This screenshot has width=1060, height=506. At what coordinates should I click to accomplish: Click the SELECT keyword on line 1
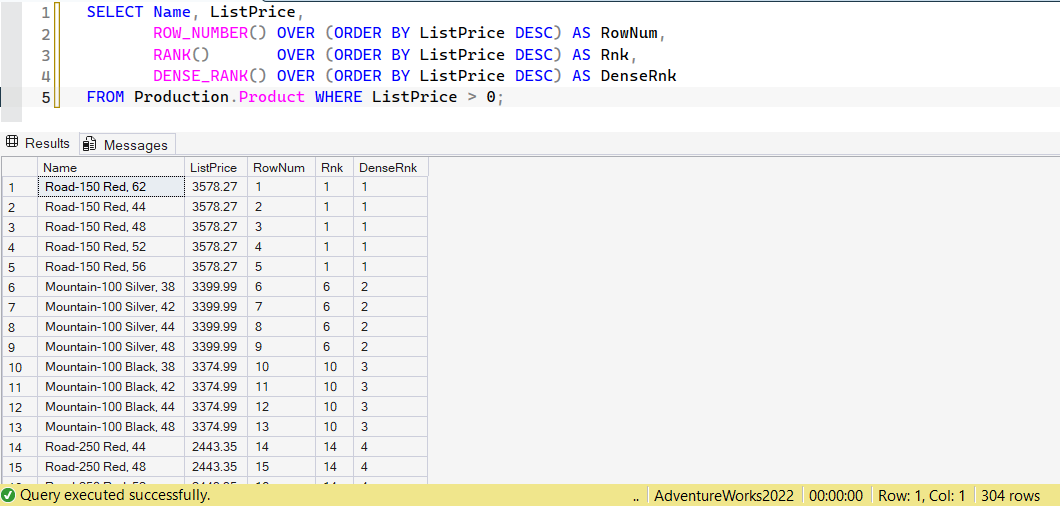(x=115, y=12)
